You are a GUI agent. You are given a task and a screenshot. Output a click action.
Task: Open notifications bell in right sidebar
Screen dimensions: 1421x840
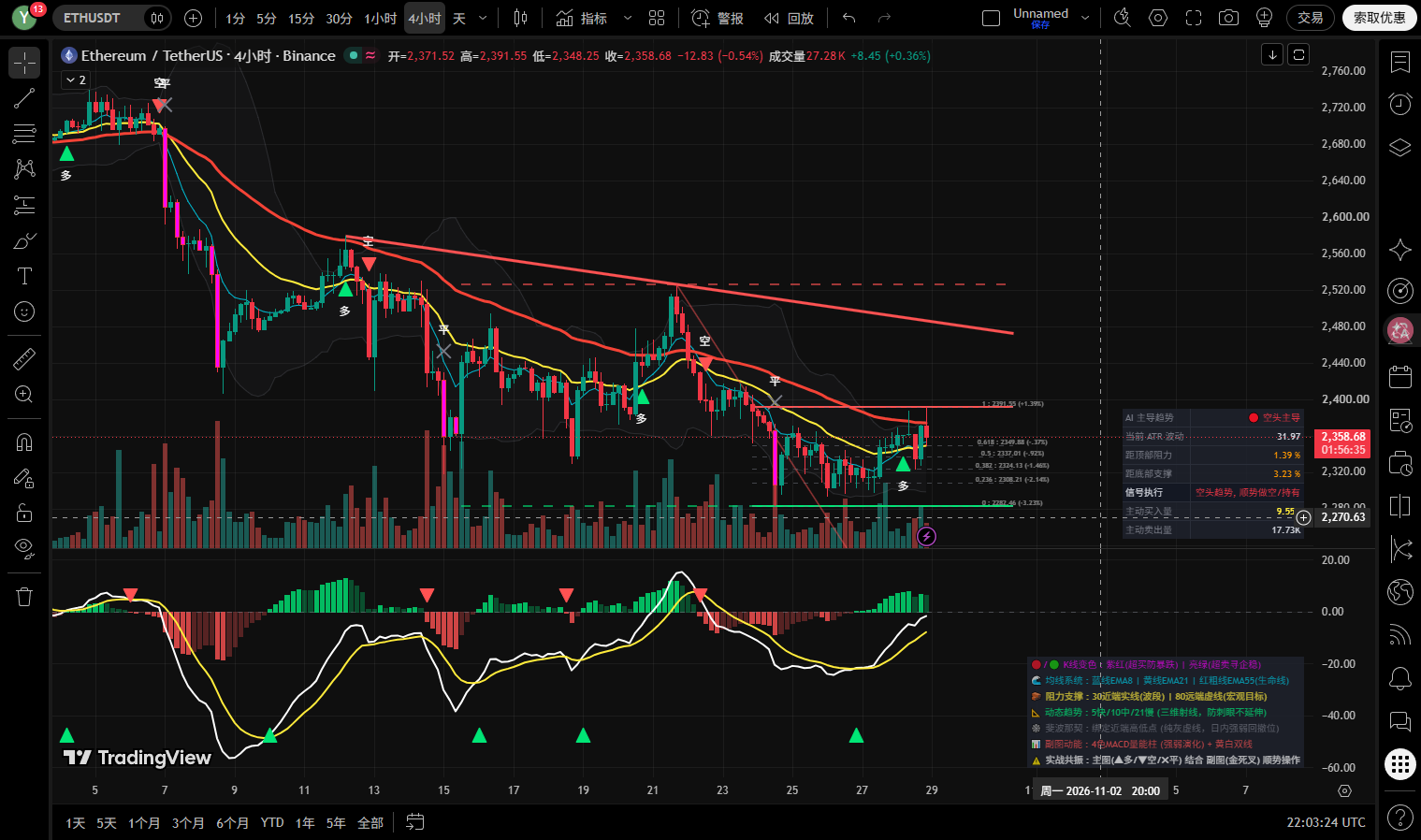(1399, 678)
